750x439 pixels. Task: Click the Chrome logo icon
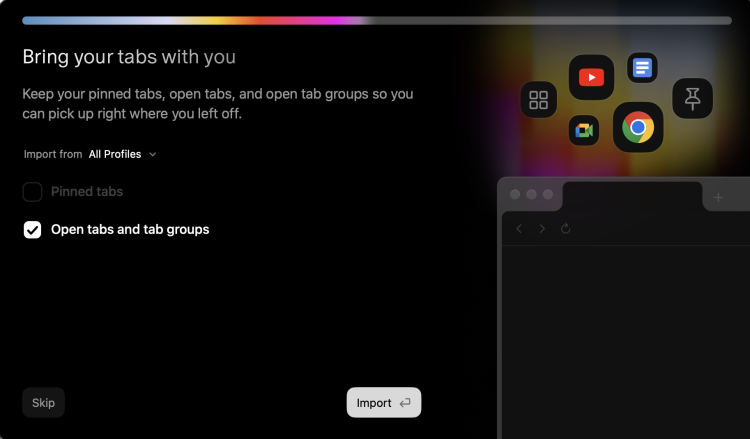[638, 127]
